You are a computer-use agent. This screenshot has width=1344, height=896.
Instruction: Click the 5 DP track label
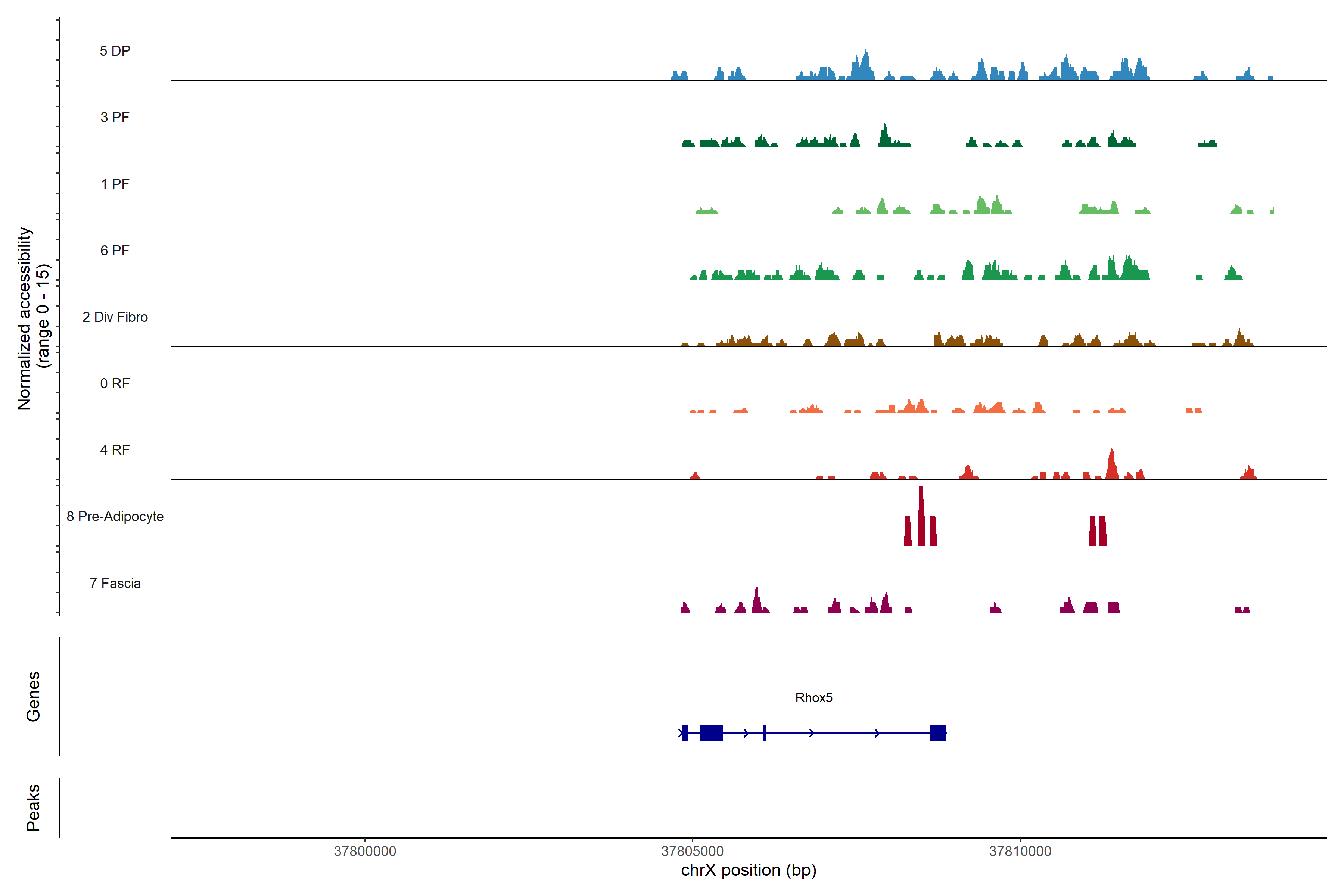(x=115, y=51)
